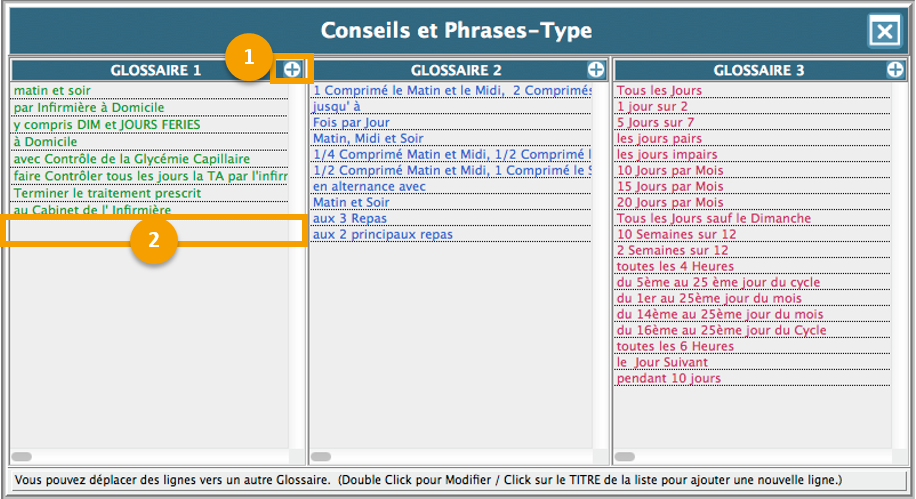Add a new line to Glossaire 2
The image size is (916, 499).
595,69
